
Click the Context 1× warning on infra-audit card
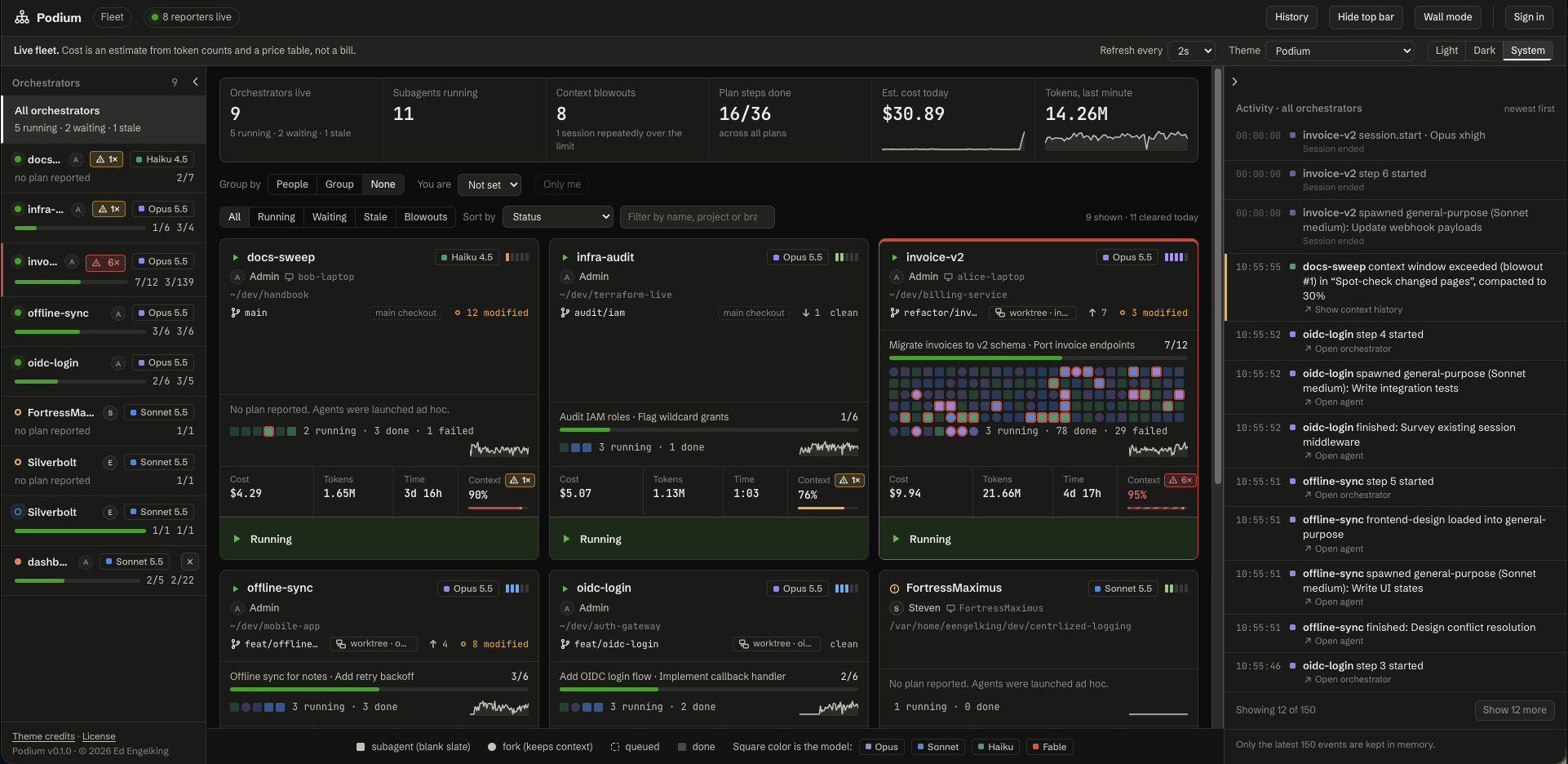pos(849,481)
